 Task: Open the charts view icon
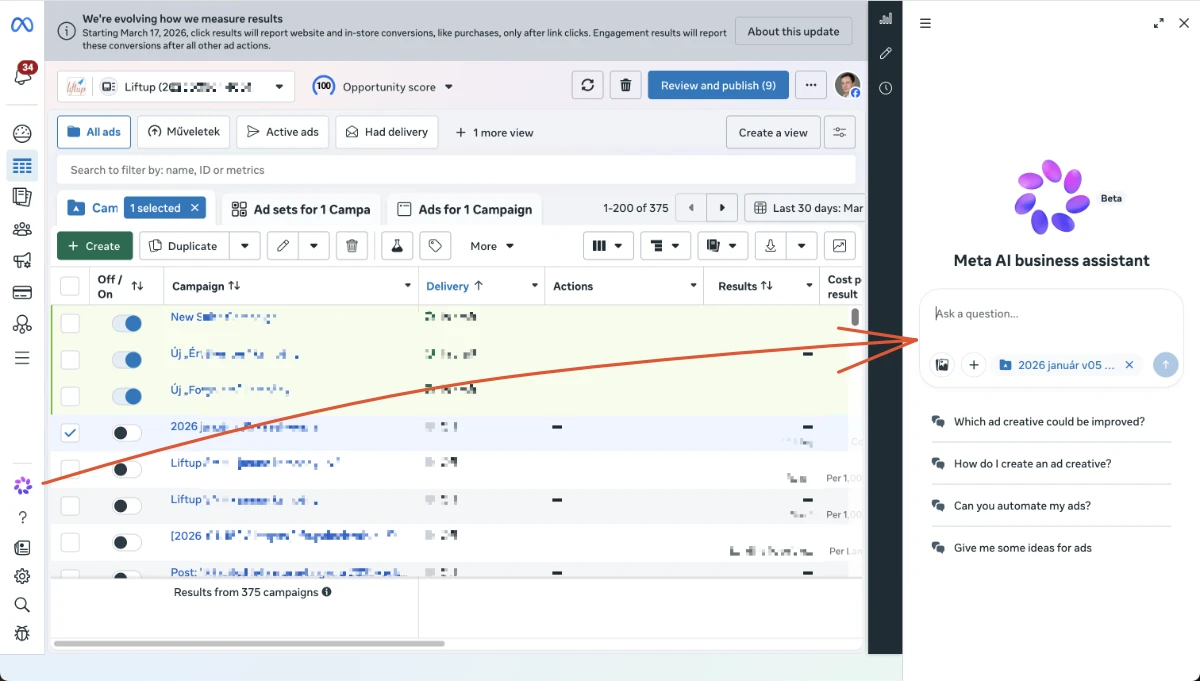(x=839, y=246)
